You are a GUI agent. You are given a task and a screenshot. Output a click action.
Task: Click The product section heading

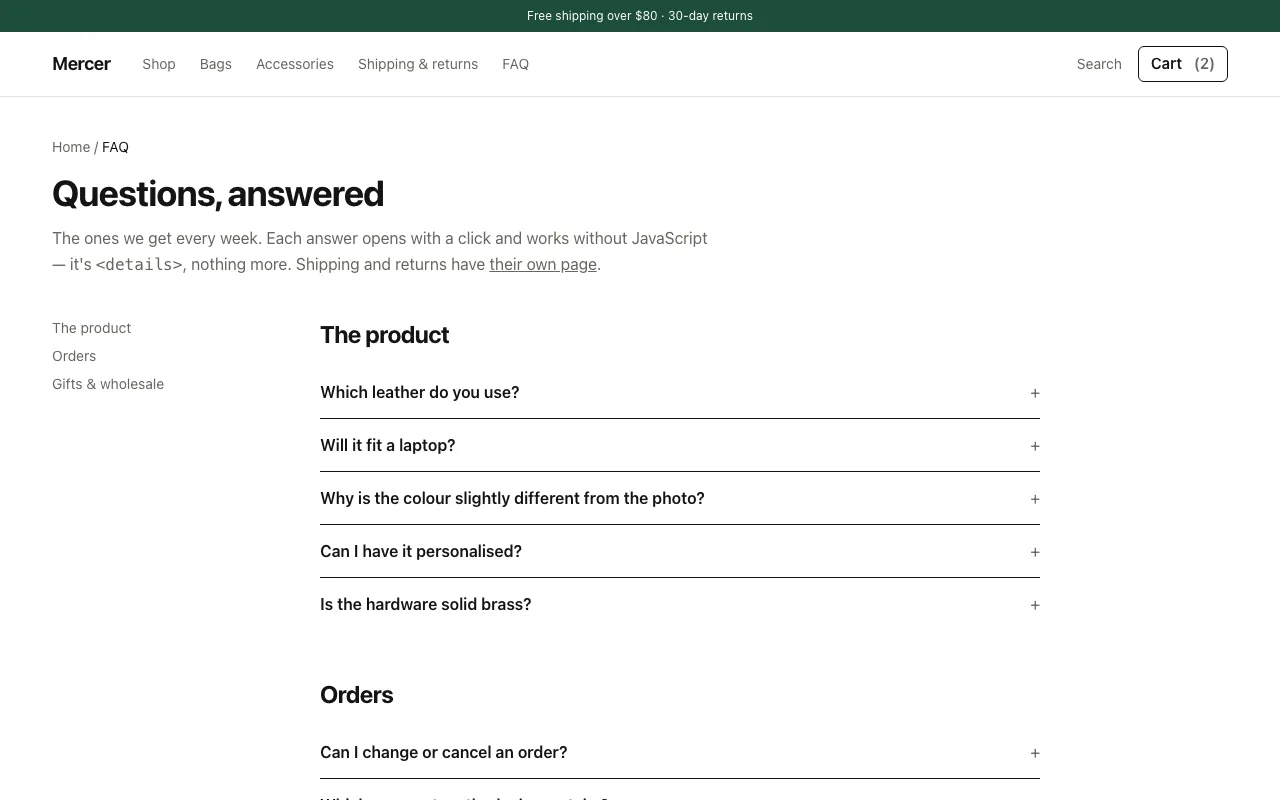384,335
